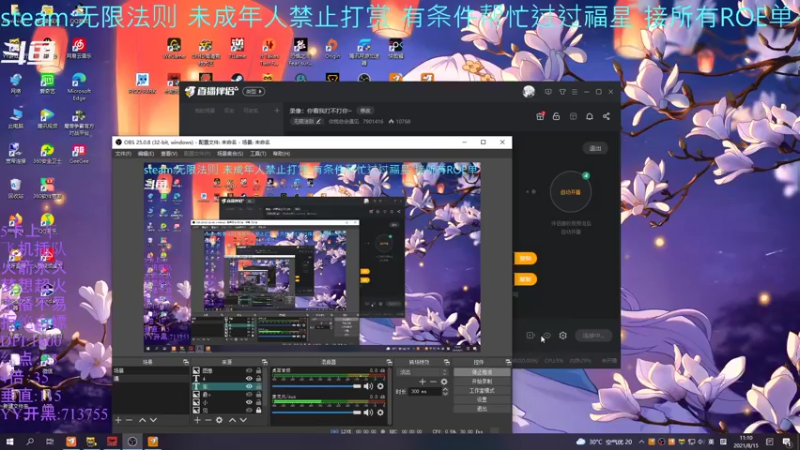
Task: Open the 淡出 transition type dropdown
Action: (423, 372)
